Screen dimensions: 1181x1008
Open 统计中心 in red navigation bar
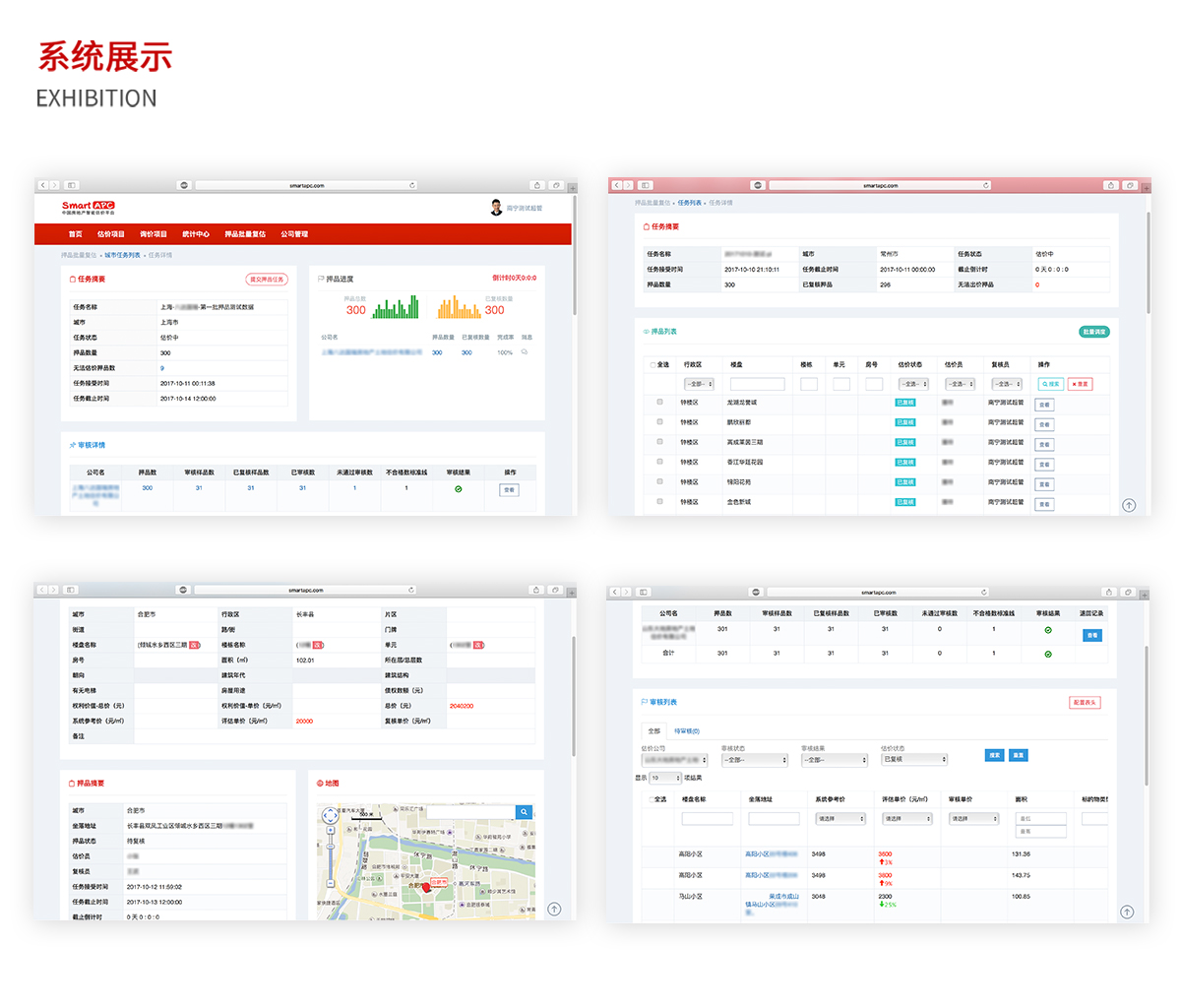pyautogui.click(x=195, y=234)
